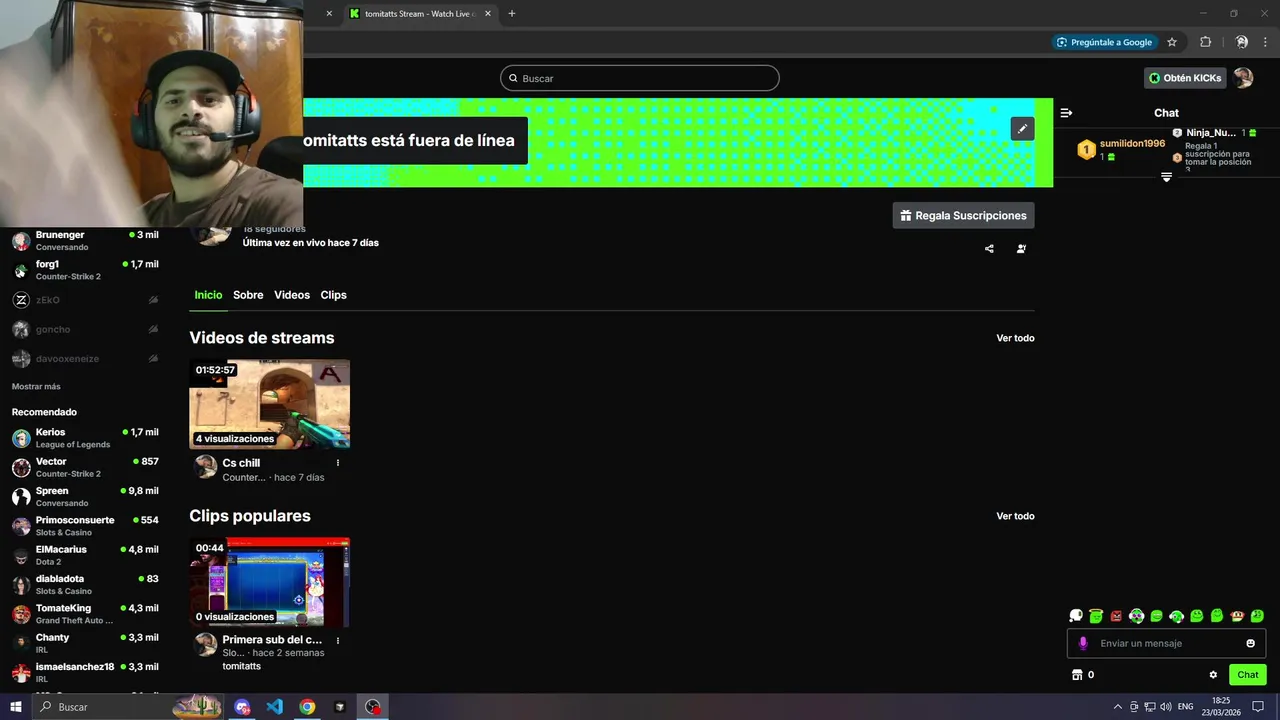
Task: Open chat settings gear icon
Action: click(x=1213, y=675)
